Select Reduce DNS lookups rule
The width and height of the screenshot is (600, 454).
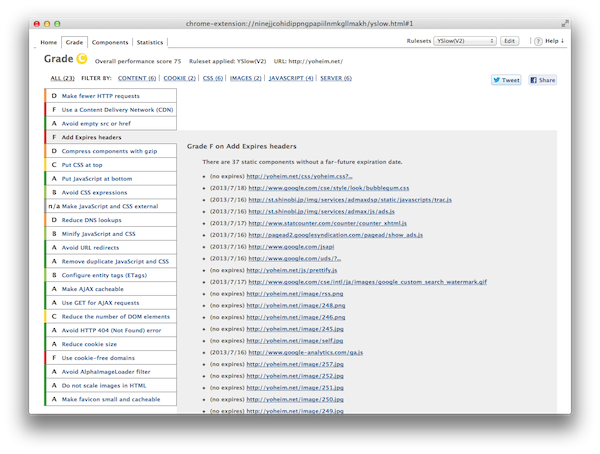click(x=111, y=220)
